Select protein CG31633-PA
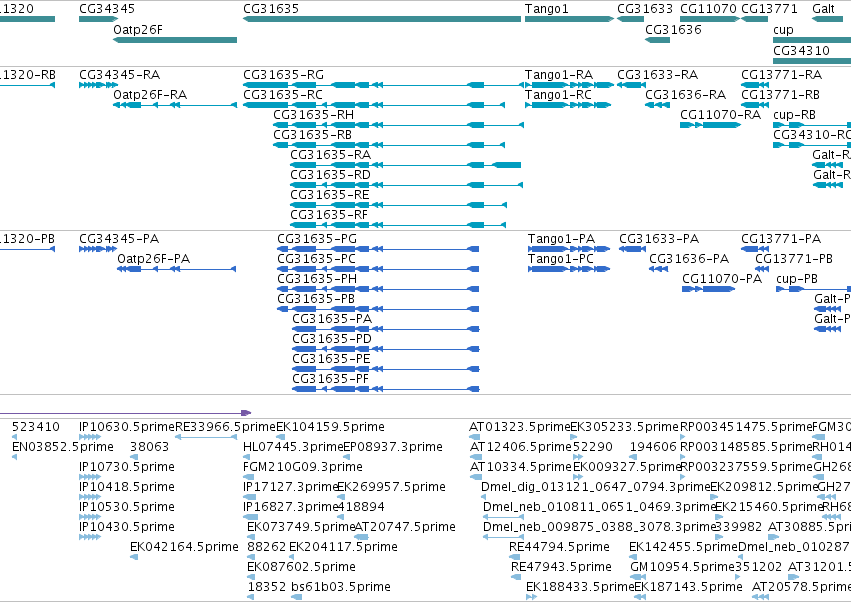The image size is (851, 602). pos(632,249)
